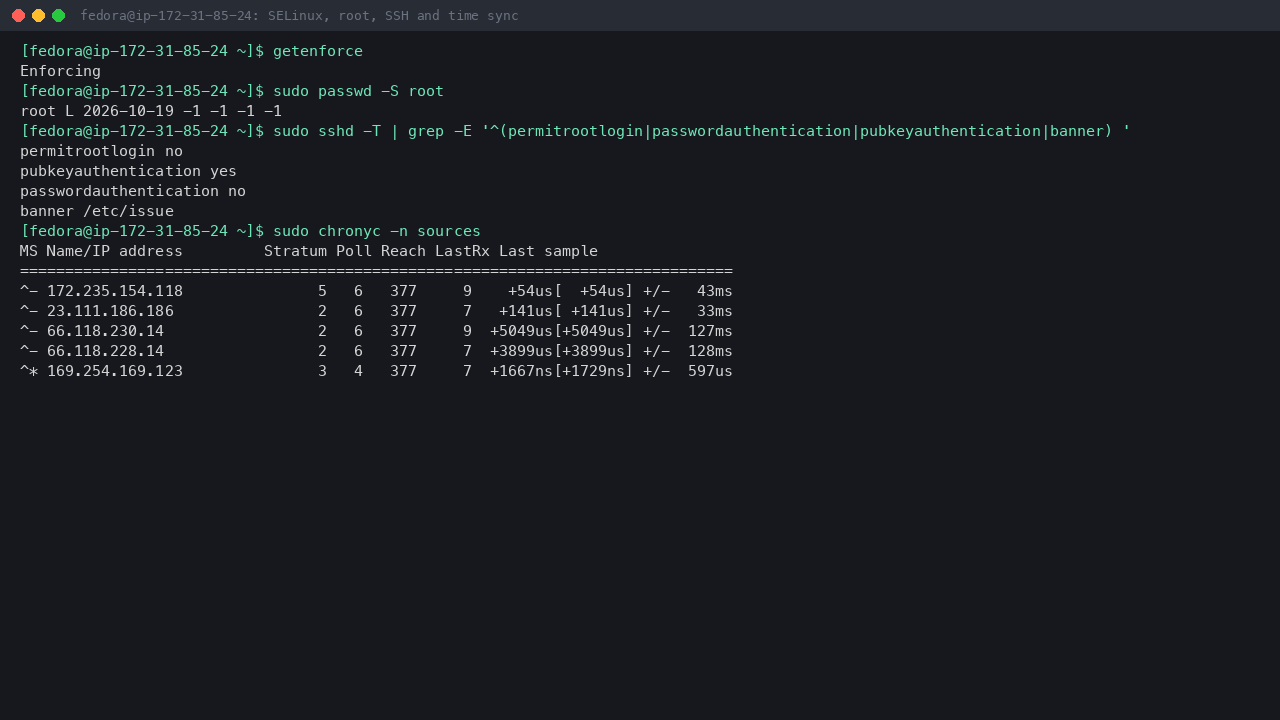Click the '^*' marker on the 169.254.169.123 row
Image resolution: width=1280 pixels, height=720 pixels.
click(x=29, y=371)
